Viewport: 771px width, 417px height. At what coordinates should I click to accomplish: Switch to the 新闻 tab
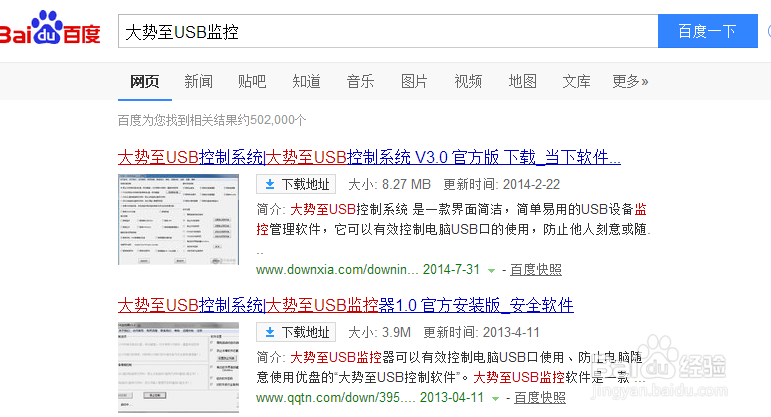[x=199, y=81]
